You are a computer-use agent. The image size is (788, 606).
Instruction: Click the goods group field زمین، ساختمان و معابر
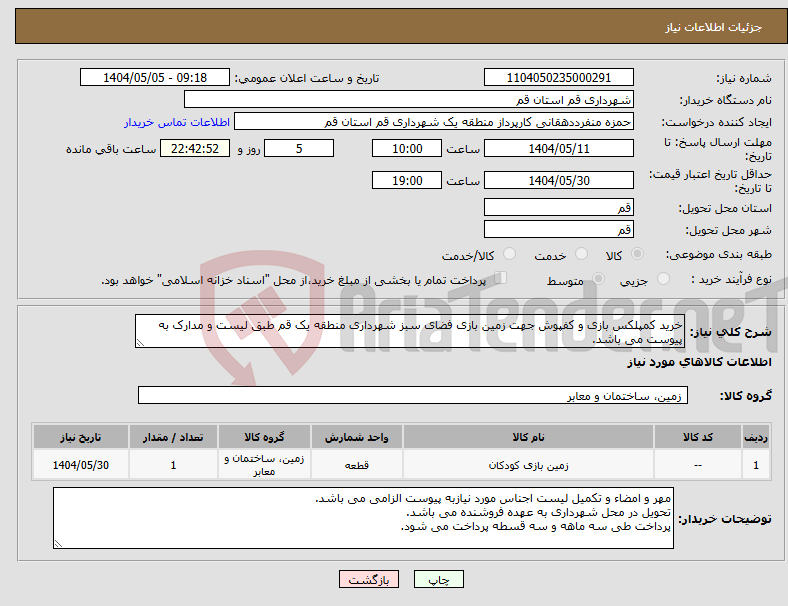point(413,395)
